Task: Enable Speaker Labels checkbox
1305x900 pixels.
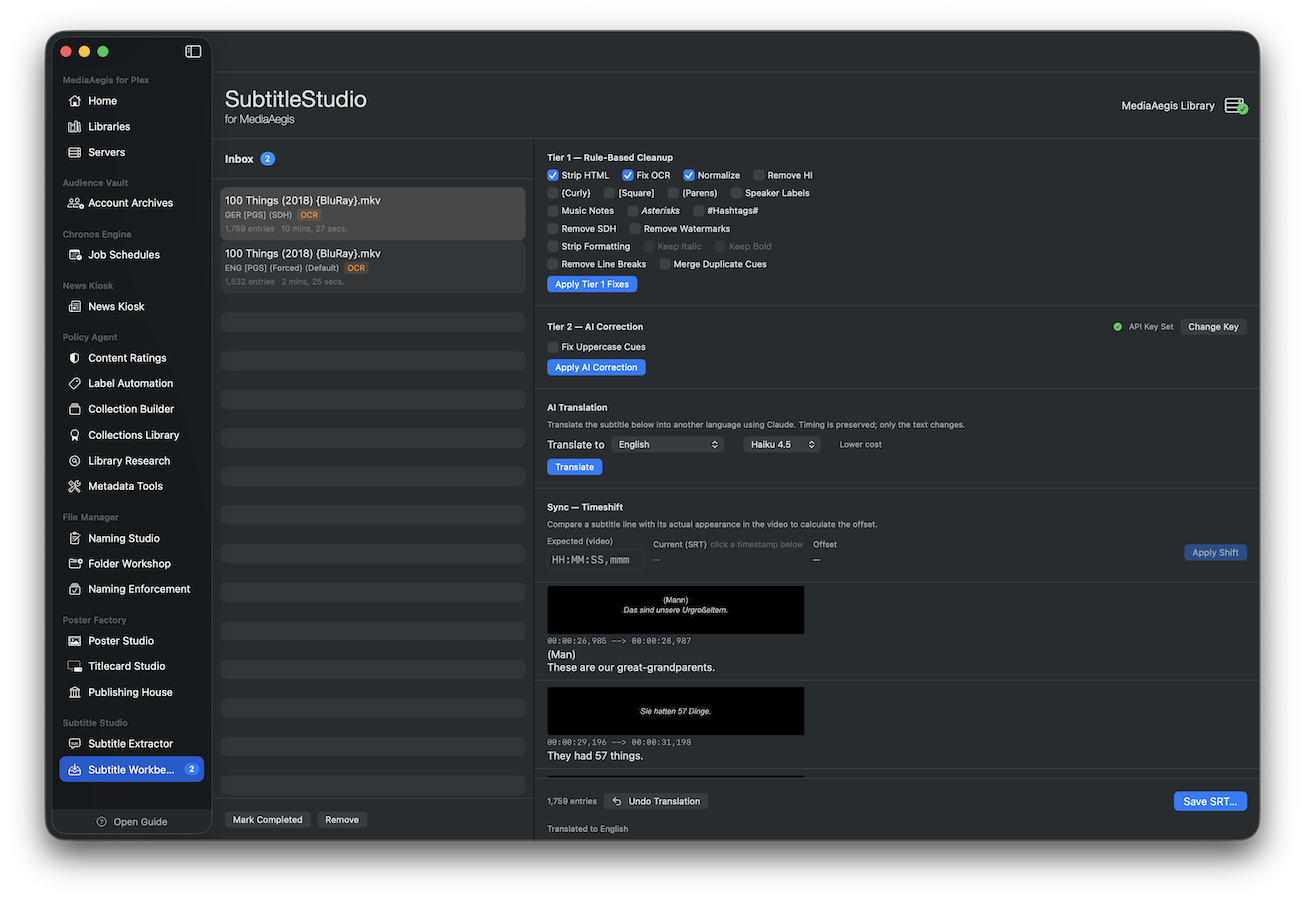Action: coord(736,193)
